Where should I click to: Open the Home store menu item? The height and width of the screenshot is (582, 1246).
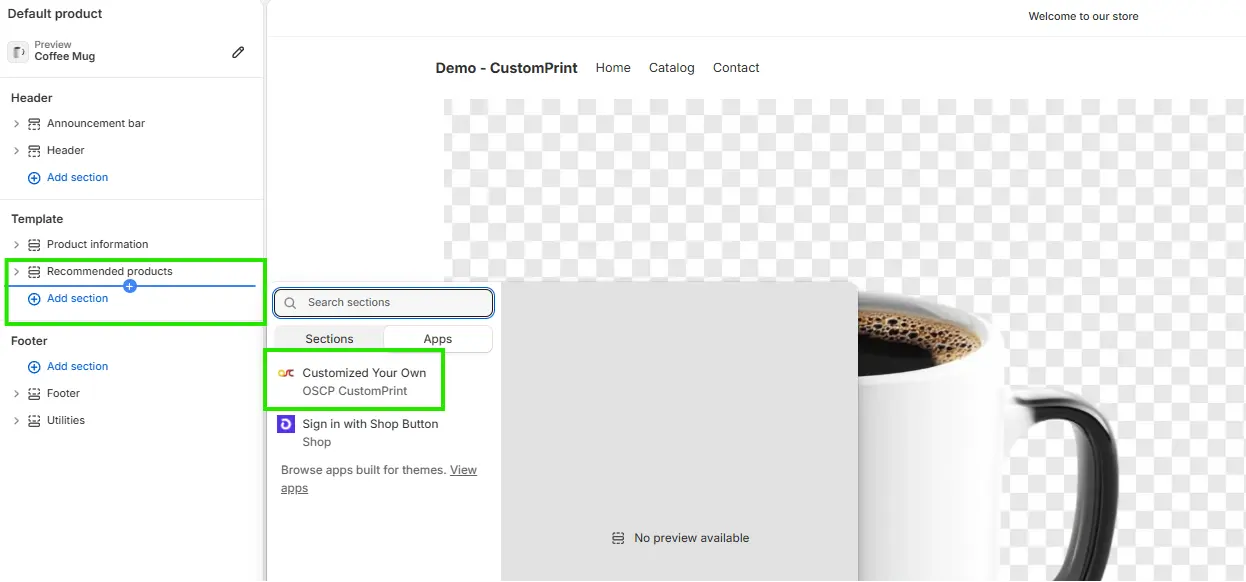coord(613,68)
